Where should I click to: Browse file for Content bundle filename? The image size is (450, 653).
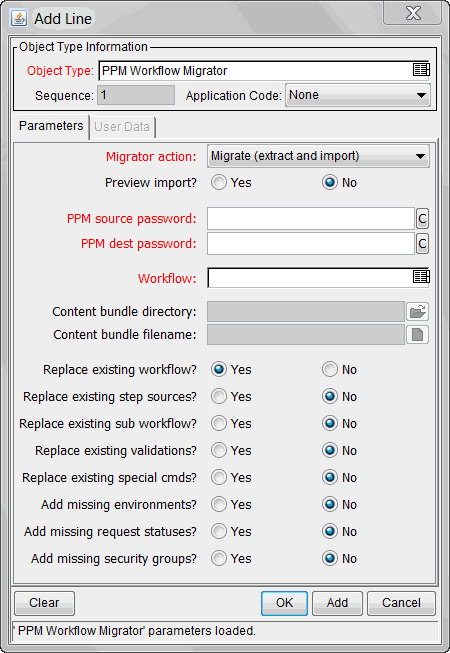pos(418,334)
